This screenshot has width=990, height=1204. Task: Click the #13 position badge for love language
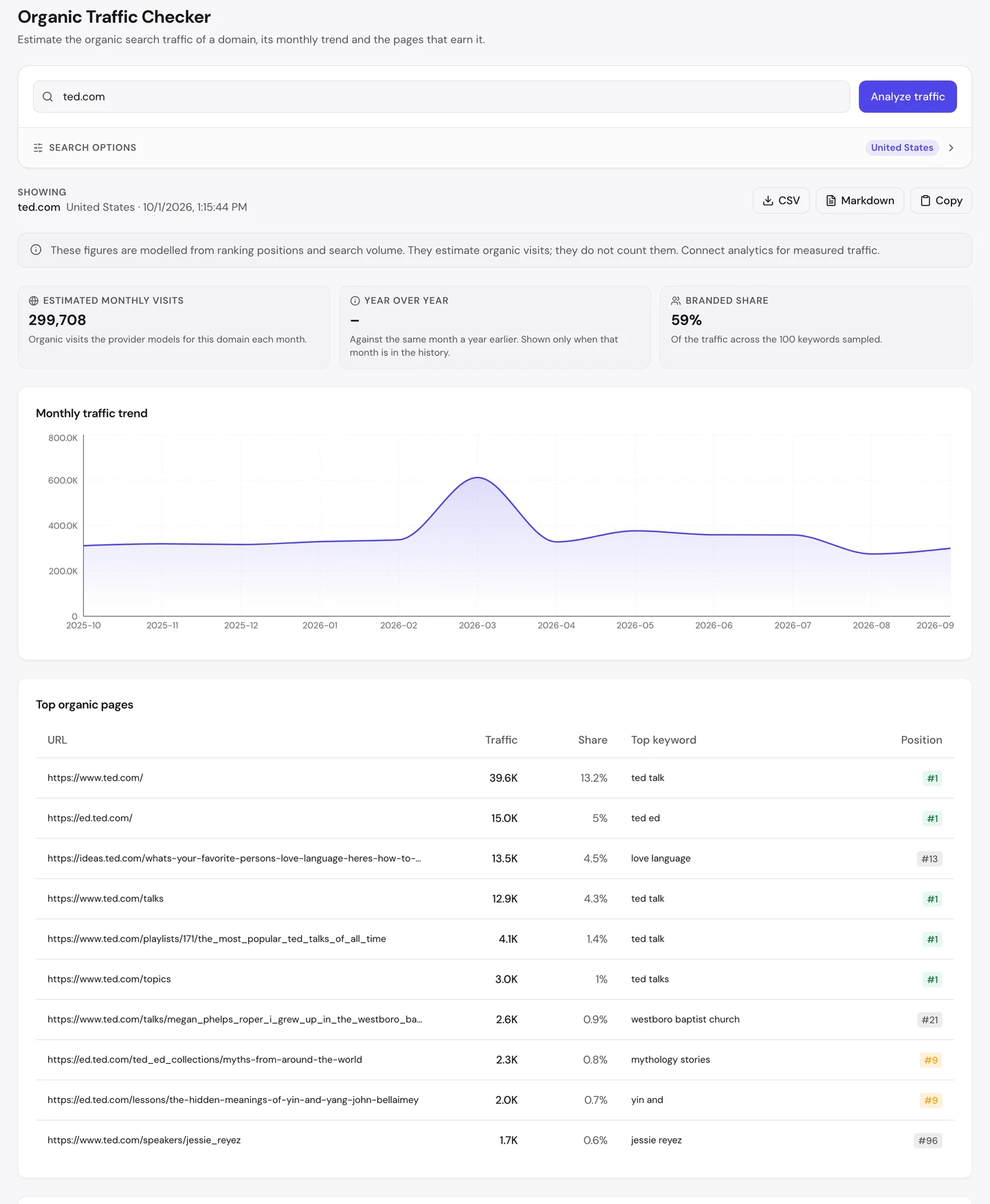929,859
